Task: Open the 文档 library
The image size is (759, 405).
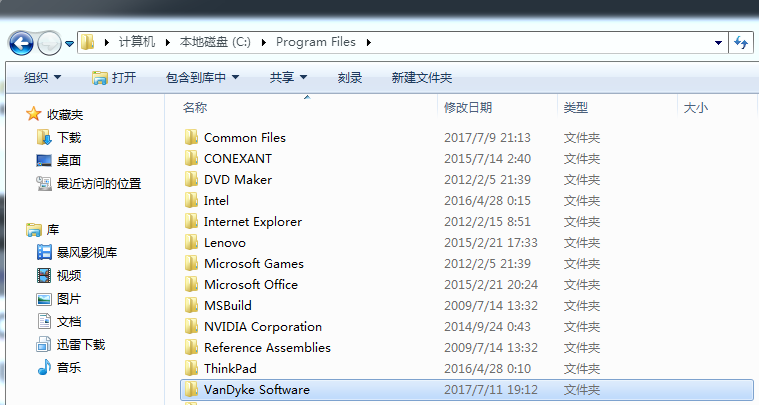Action: click(59, 321)
